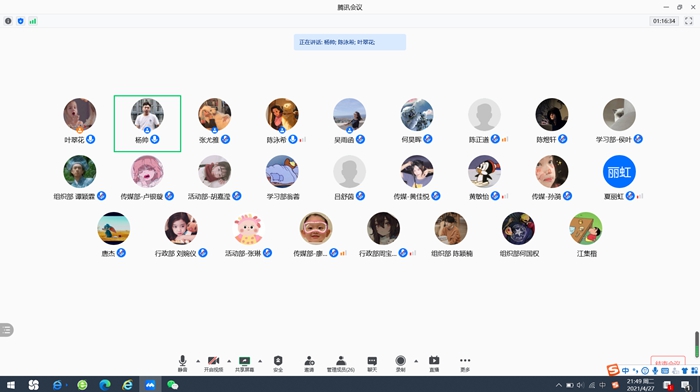Open the security shield options
This screenshot has height=392, width=700.
point(278,363)
